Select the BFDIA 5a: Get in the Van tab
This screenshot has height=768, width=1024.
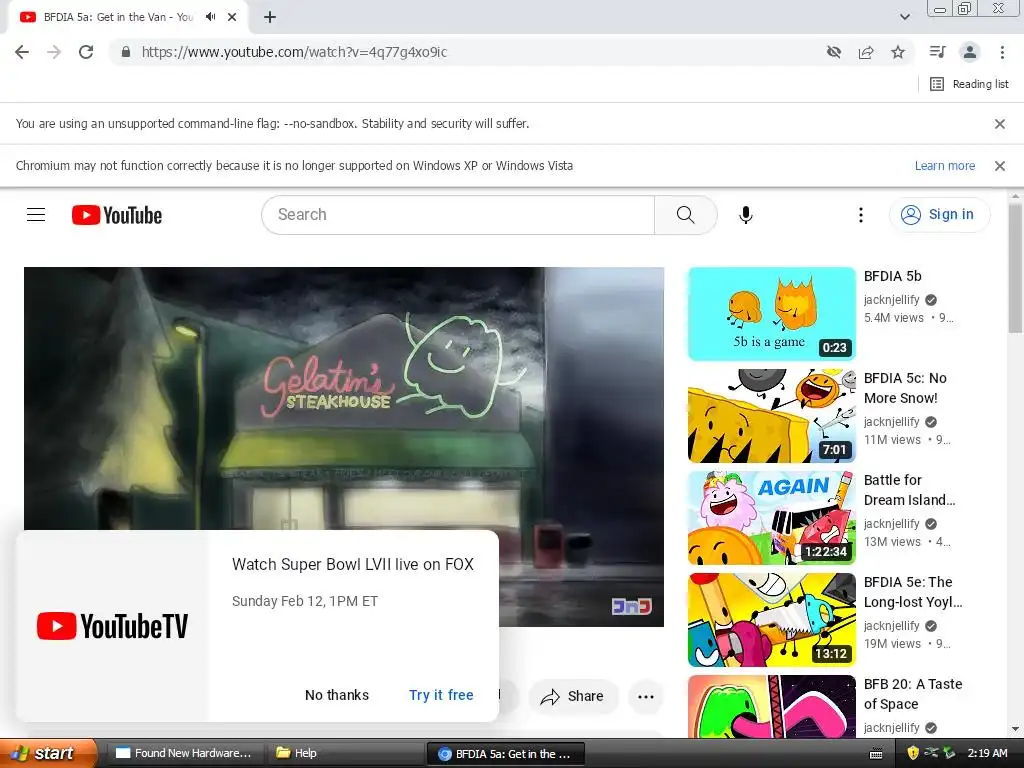click(118, 17)
